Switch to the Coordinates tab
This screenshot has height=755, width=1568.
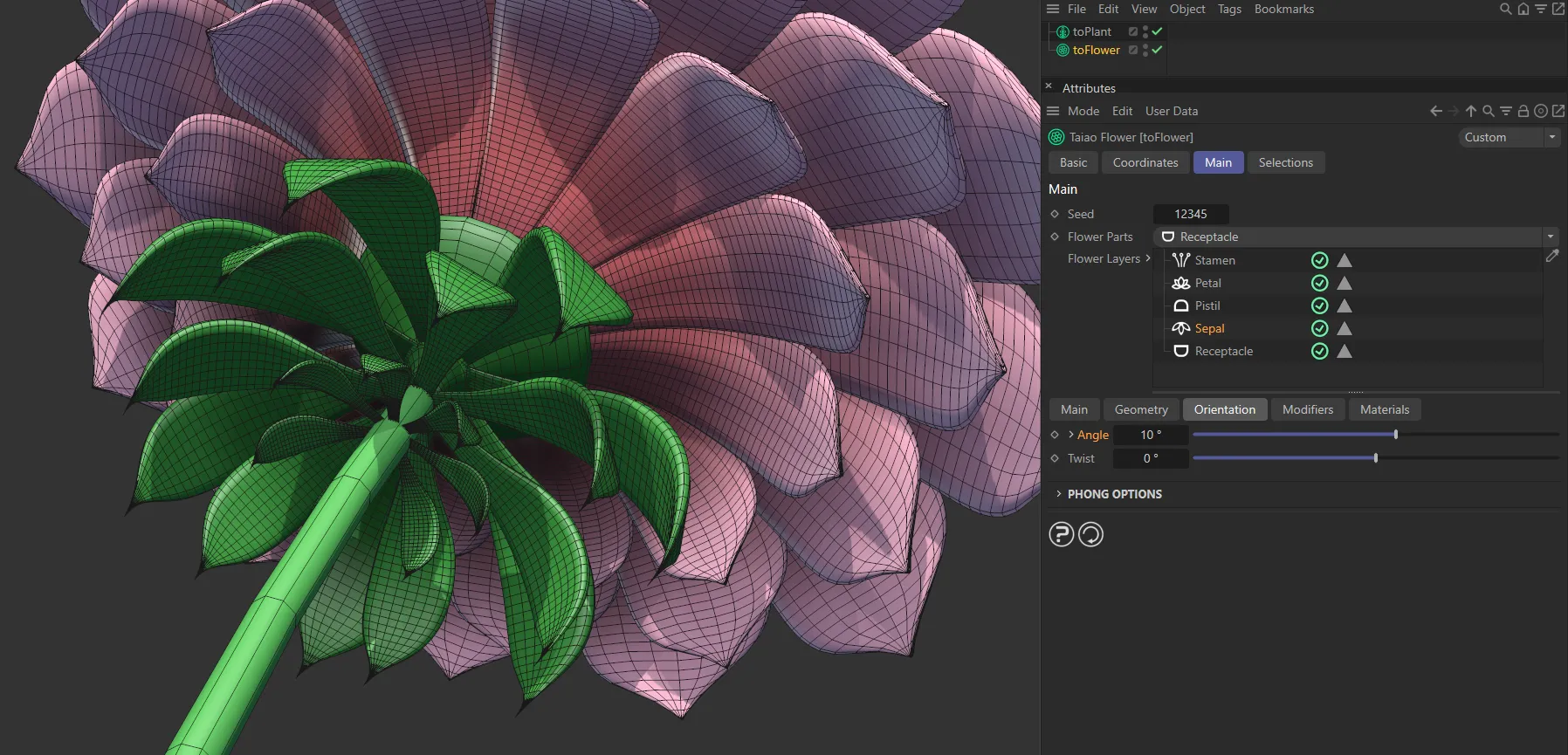1145,162
